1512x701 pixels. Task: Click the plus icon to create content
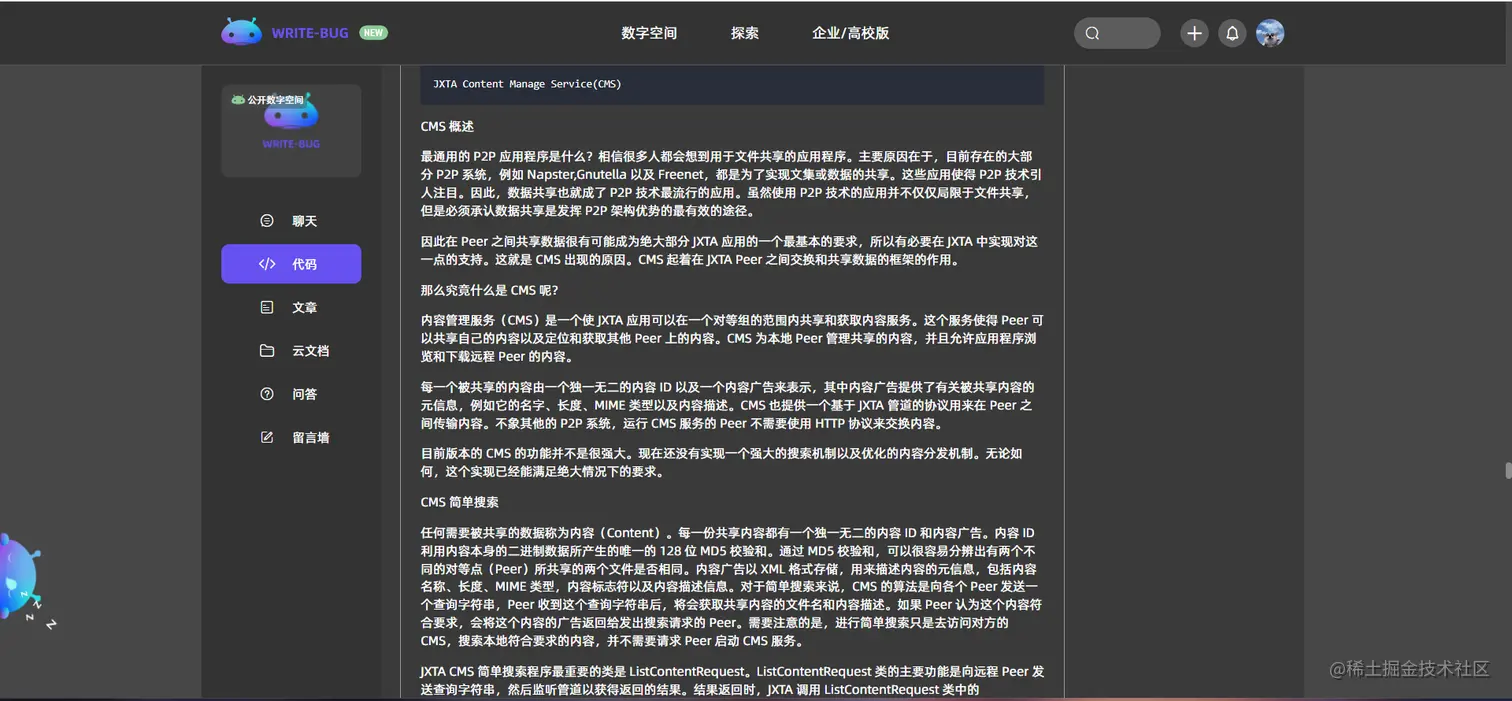[x=1194, y=33]
